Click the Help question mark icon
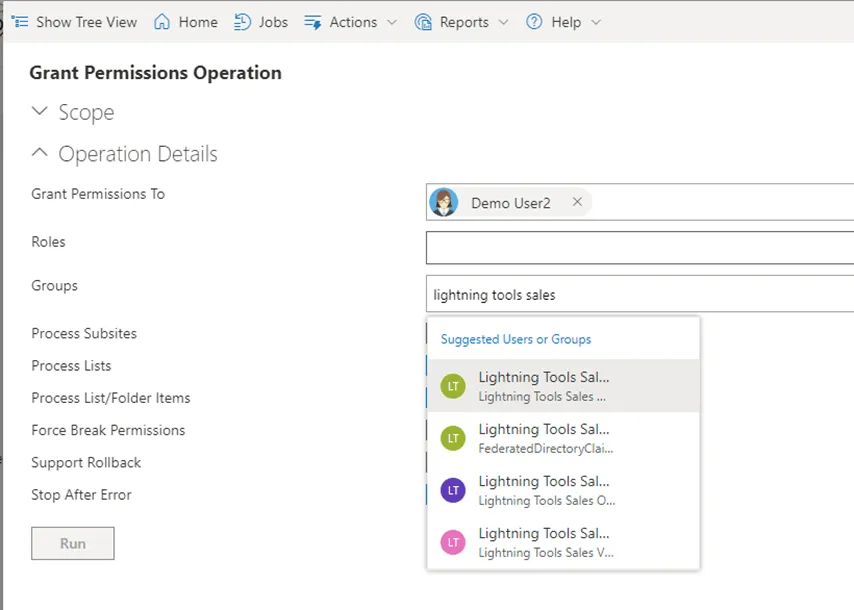Screen dimensions: 854x610 534,22
